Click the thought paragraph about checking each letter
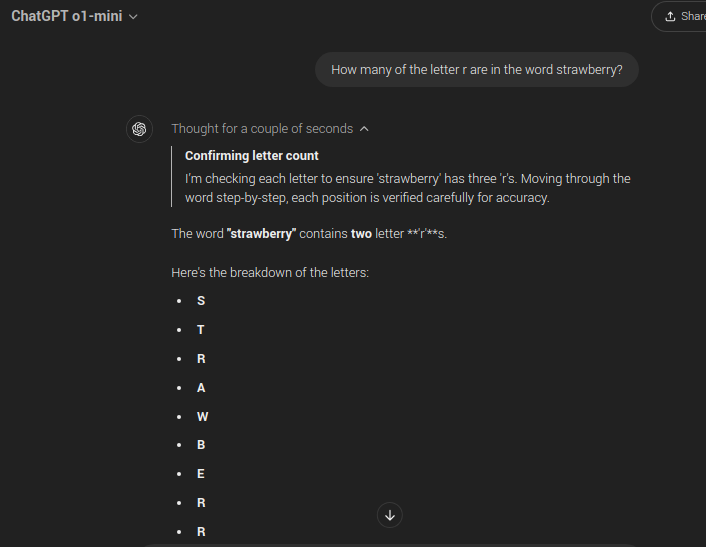The image size is (706, 547). (407, 188)
